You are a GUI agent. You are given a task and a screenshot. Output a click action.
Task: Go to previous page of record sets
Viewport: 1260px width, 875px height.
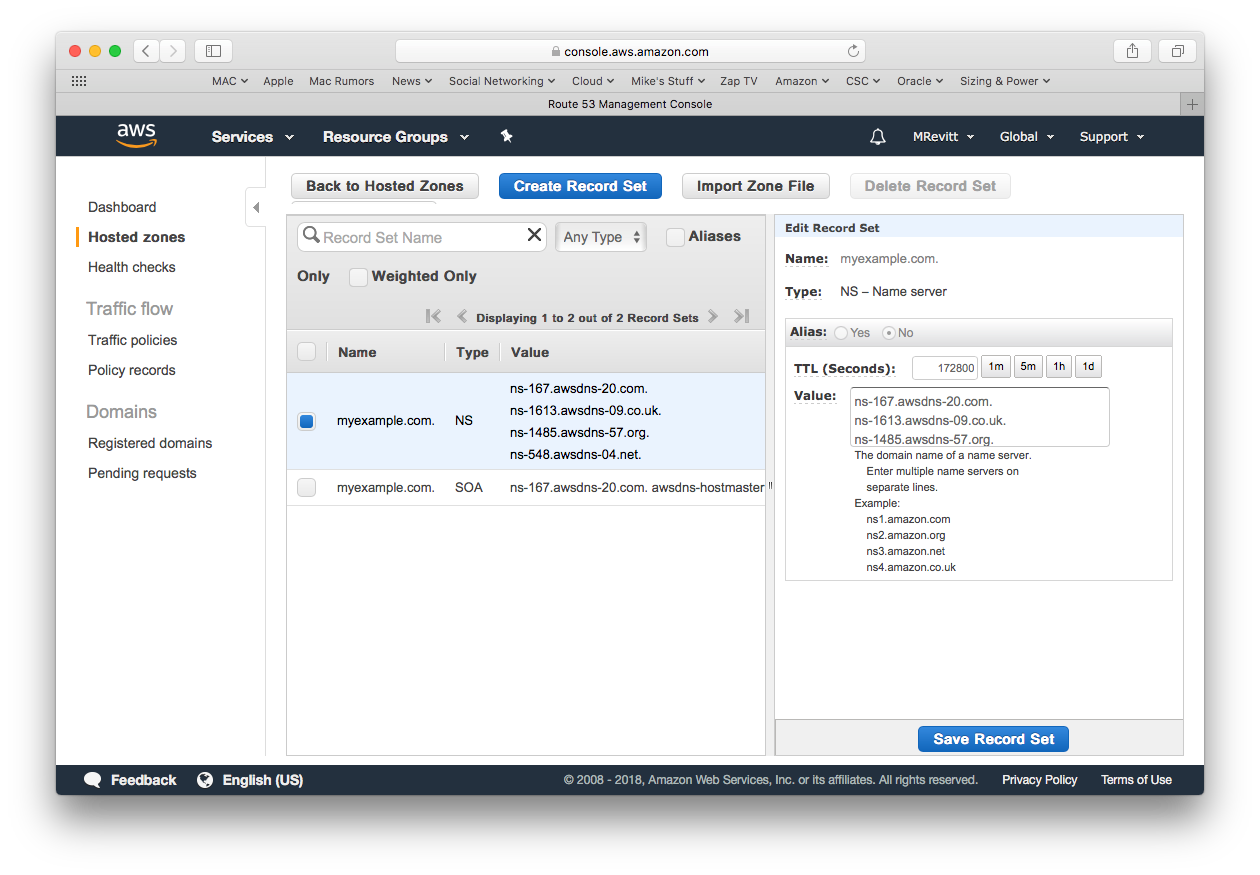coord(462,316)
